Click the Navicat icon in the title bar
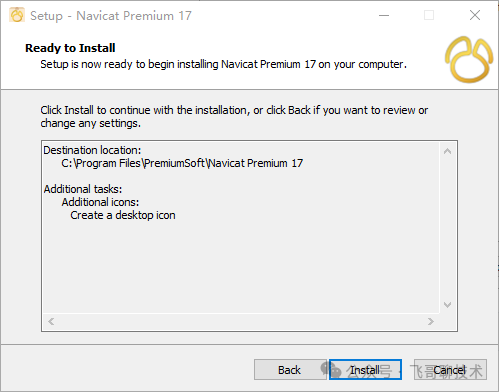The image size is (499, 392). tap(17, 15)
